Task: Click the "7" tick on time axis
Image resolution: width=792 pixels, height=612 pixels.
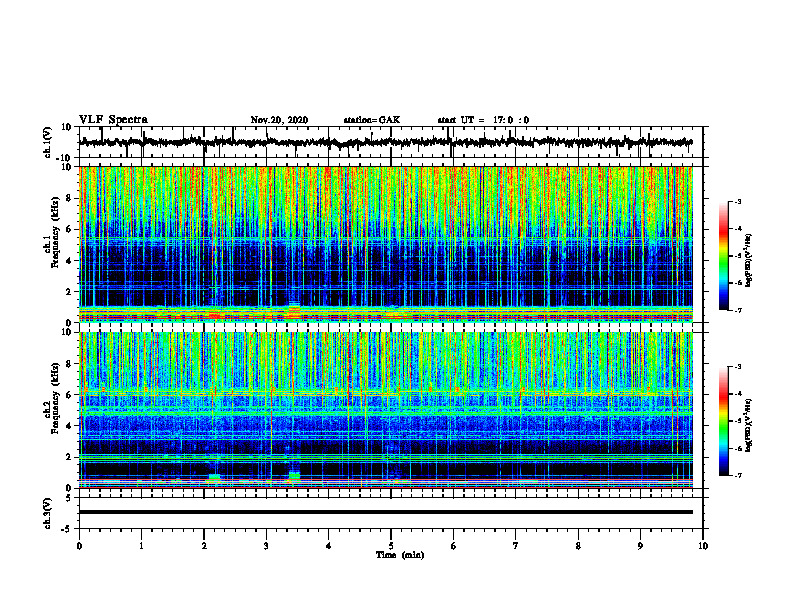Action: coord(516,546)
